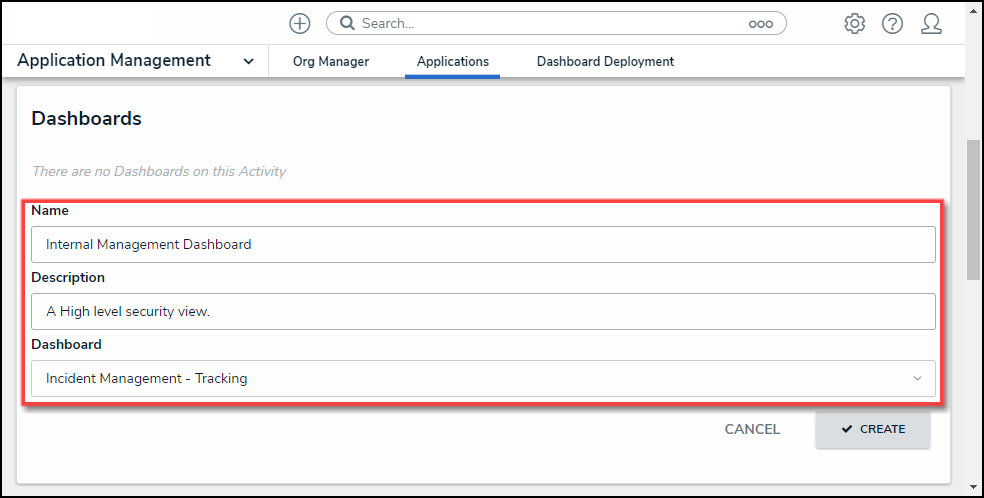The height and width of the screenshot is (498, 984).
Task: Expand the Application Management chevron
Action: click(248, 62)
